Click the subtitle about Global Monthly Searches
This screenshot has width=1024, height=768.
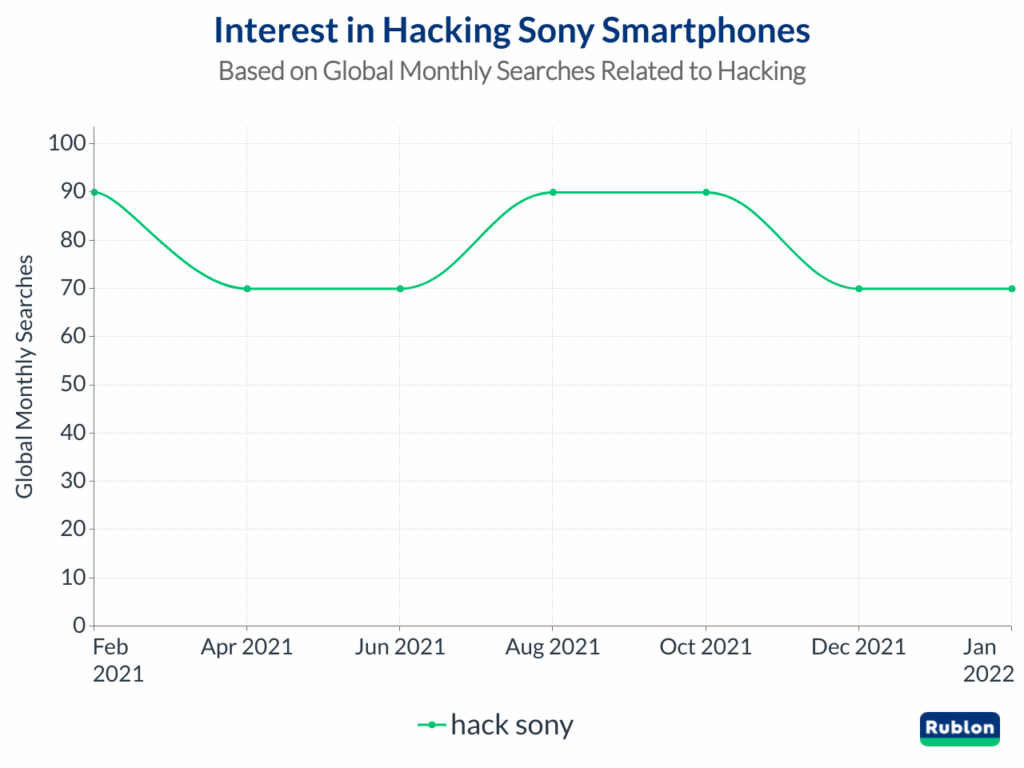512,72
